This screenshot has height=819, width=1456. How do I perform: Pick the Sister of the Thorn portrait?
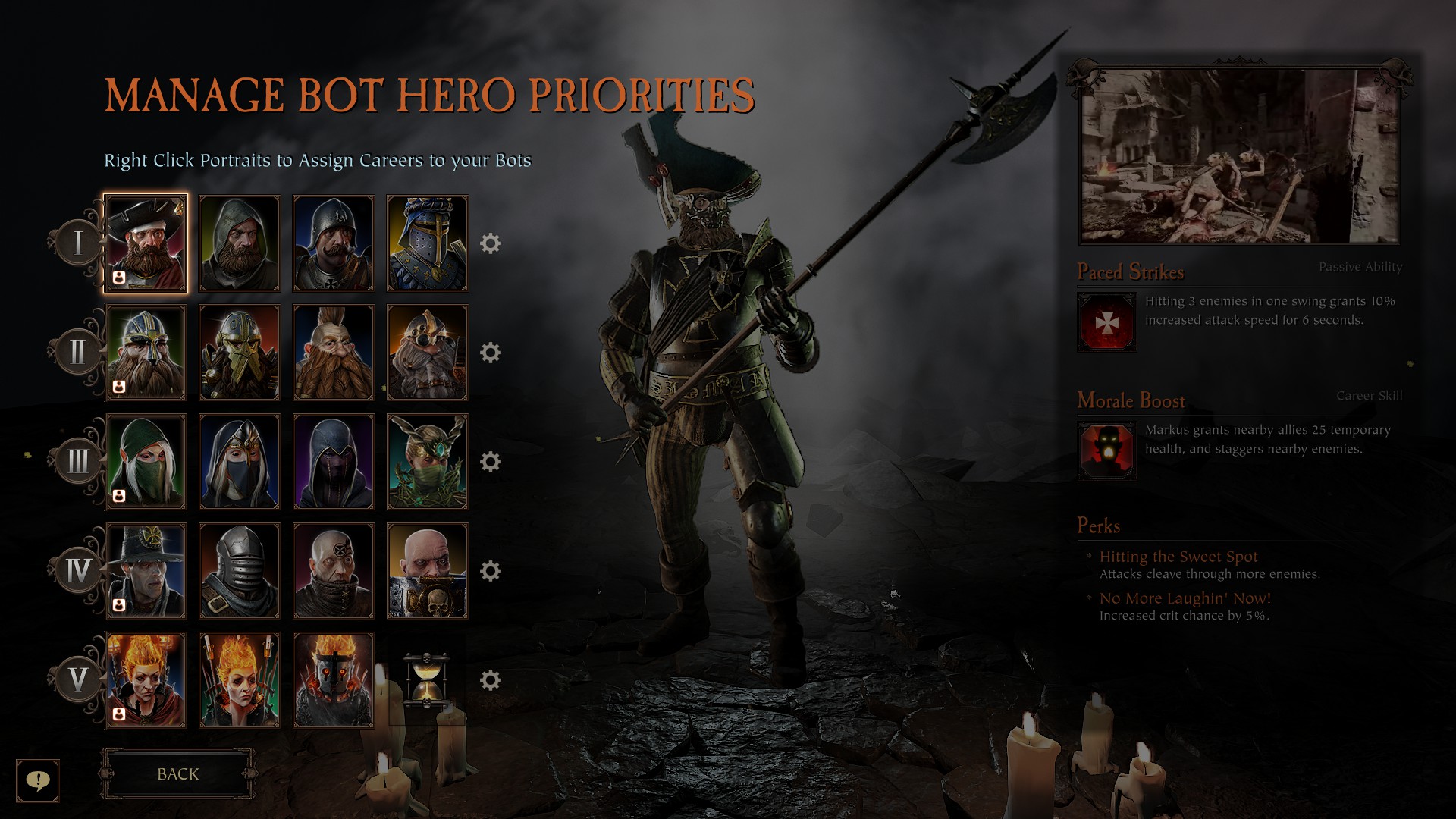tap(428, 462)
